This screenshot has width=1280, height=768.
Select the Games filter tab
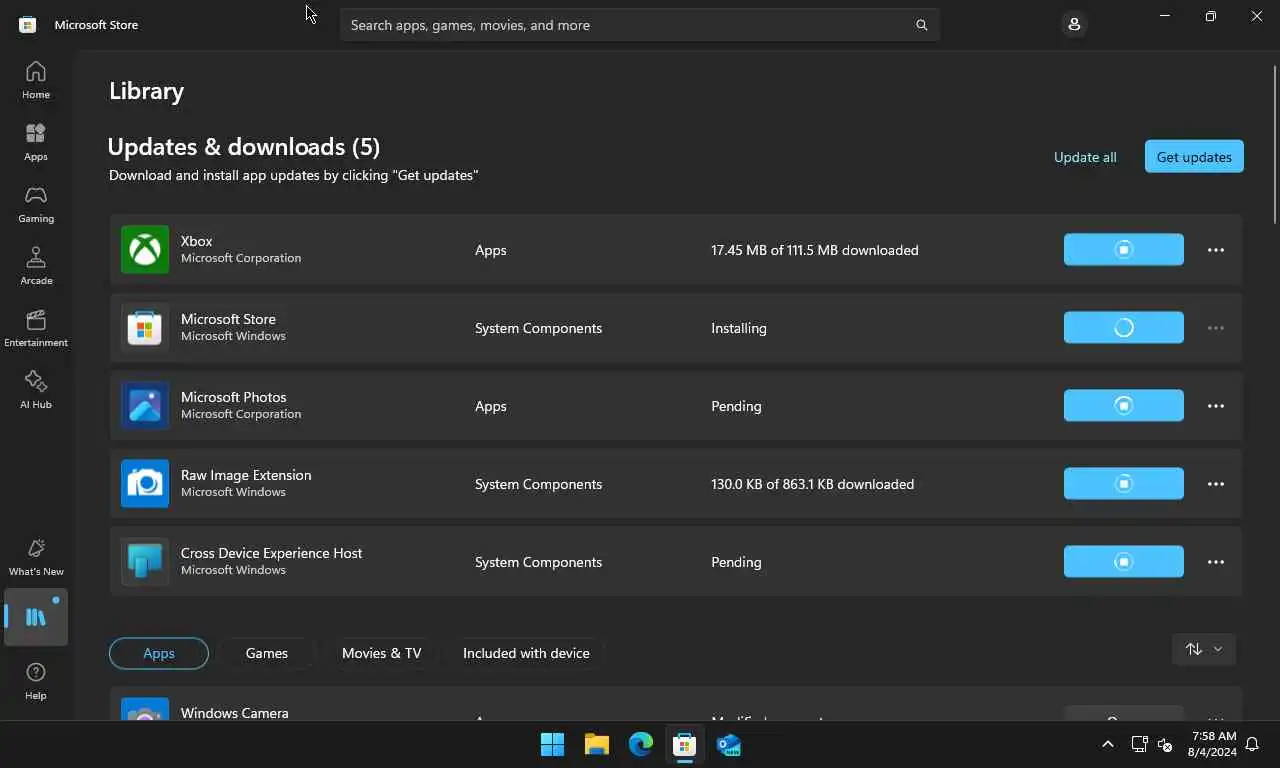coord(267,653)
